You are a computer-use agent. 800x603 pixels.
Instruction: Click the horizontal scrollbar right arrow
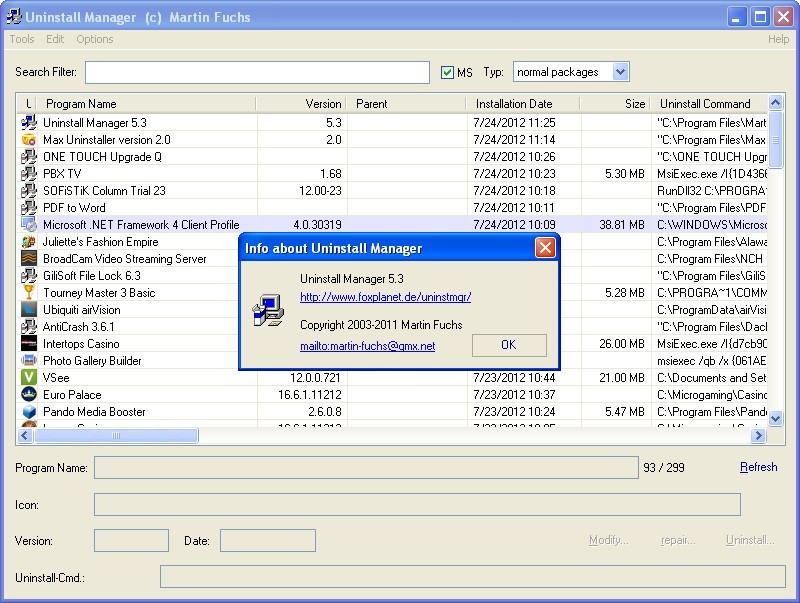pos(758,436)
